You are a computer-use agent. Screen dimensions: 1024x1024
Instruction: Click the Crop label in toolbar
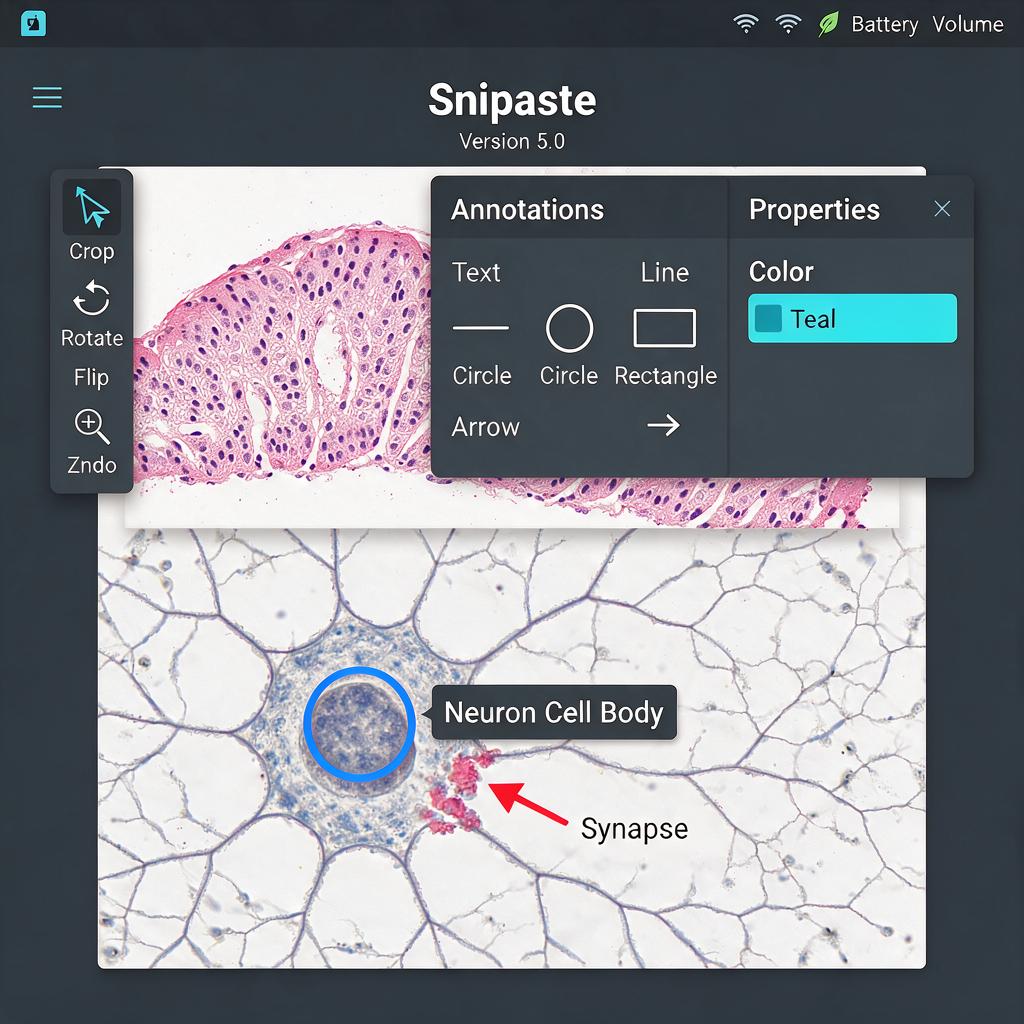pos(91,251)
